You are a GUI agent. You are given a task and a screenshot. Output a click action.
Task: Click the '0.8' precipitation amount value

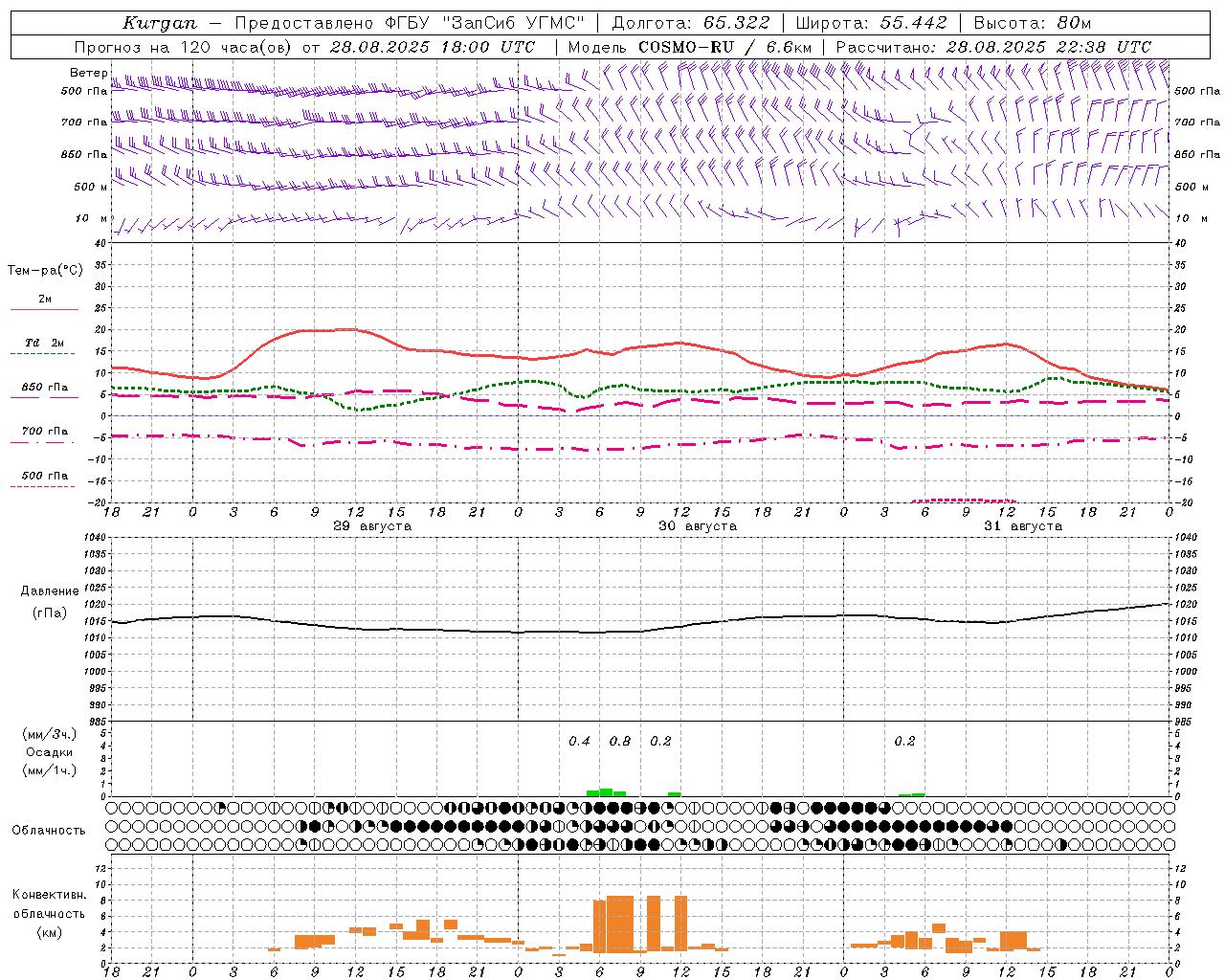[x=620, y=741]
